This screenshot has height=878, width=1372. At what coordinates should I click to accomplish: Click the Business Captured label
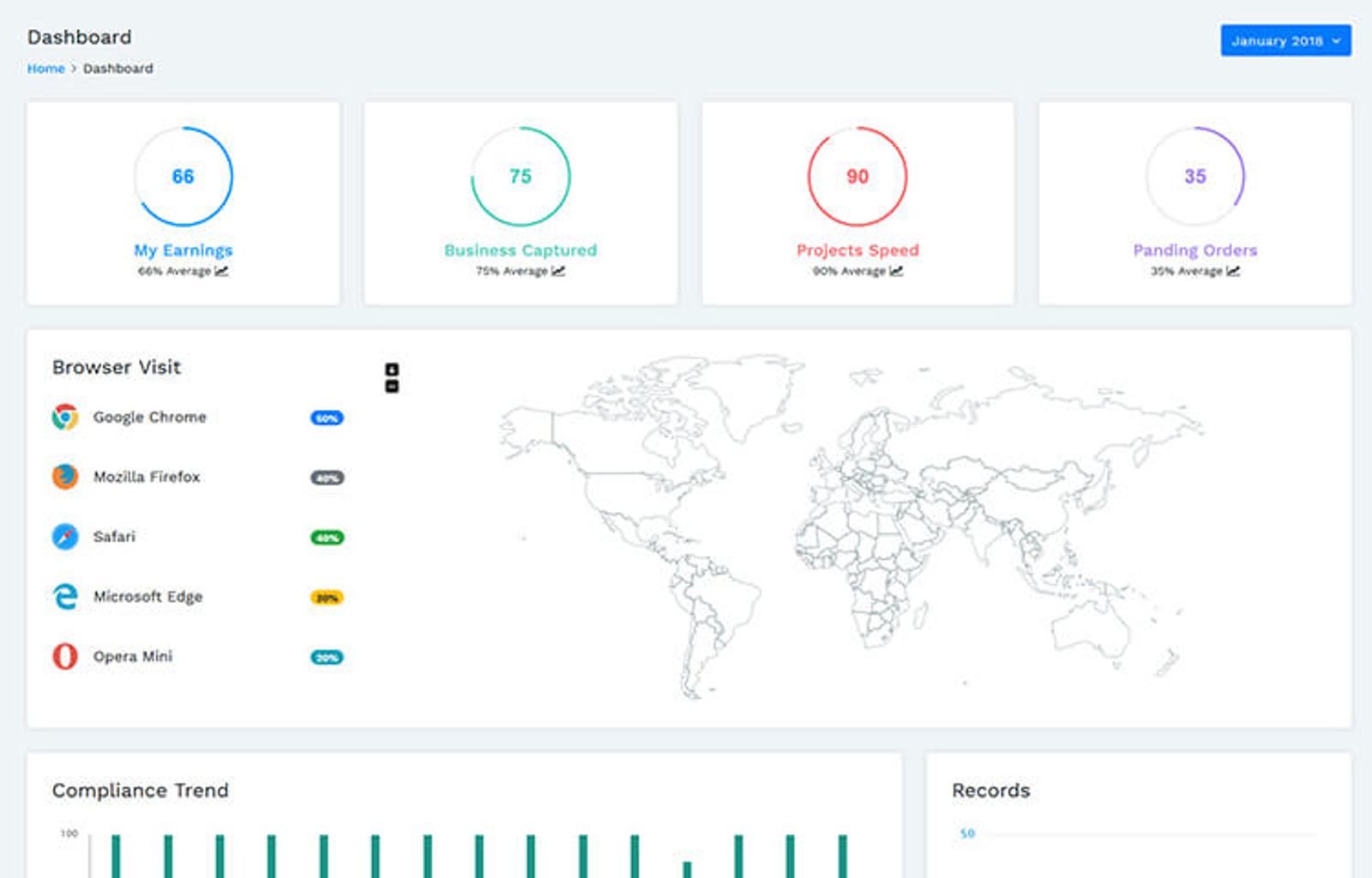521,250
